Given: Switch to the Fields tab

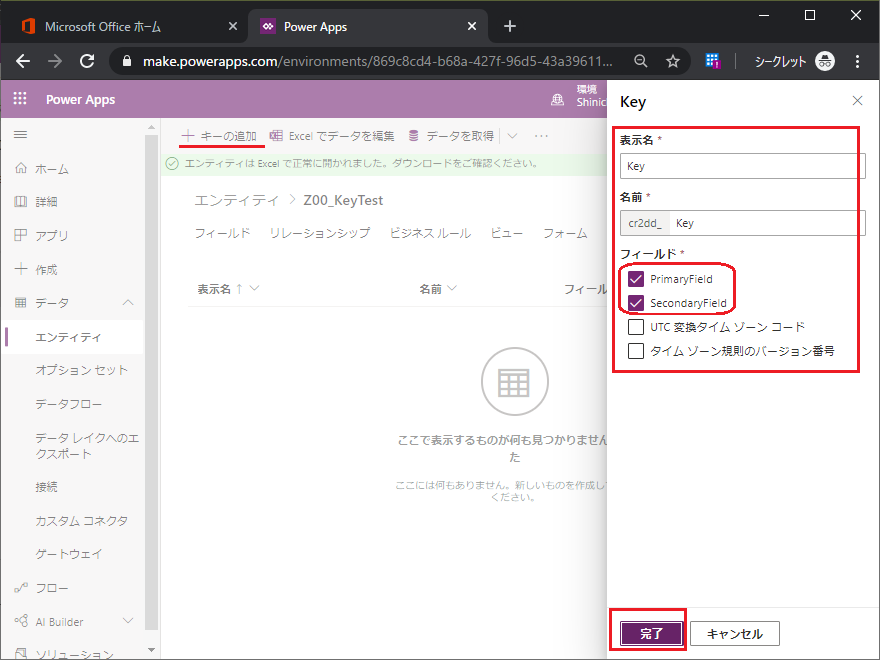Looking at the screenshot, I should (222, 233).
